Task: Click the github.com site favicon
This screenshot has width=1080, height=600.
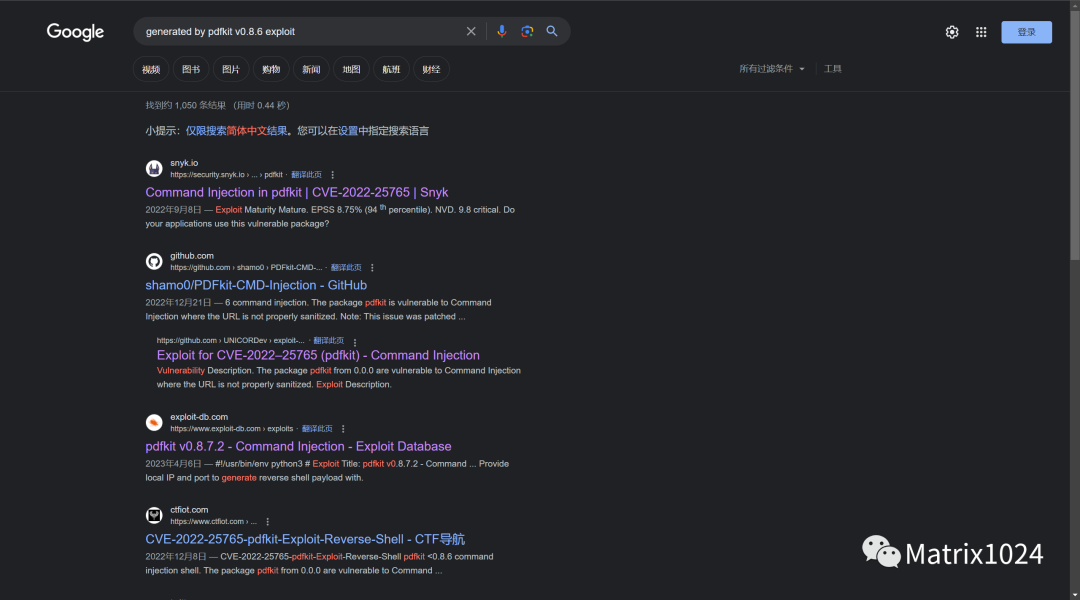Action: click(x=154, y=261)
